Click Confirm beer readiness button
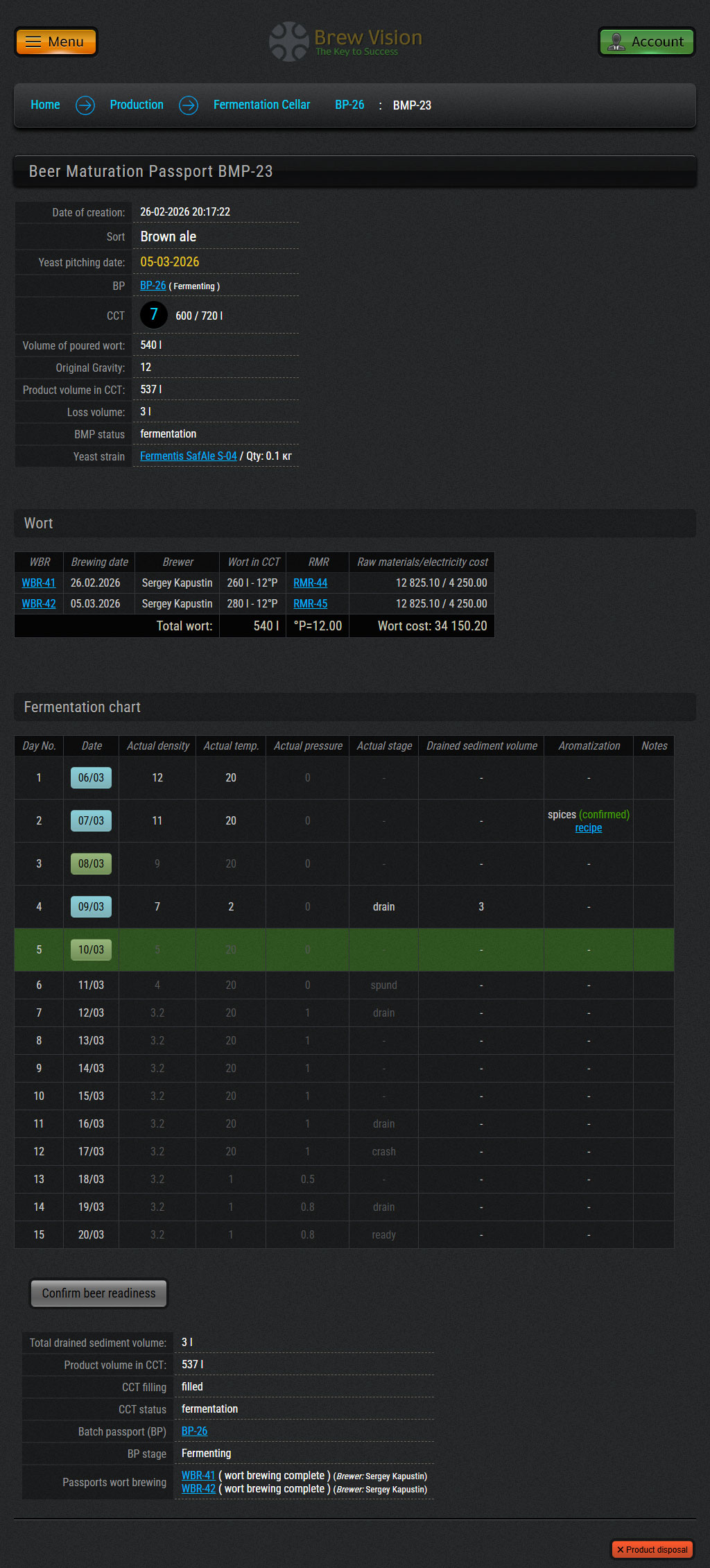The image size is (710, 1568). click(98, 1293)
